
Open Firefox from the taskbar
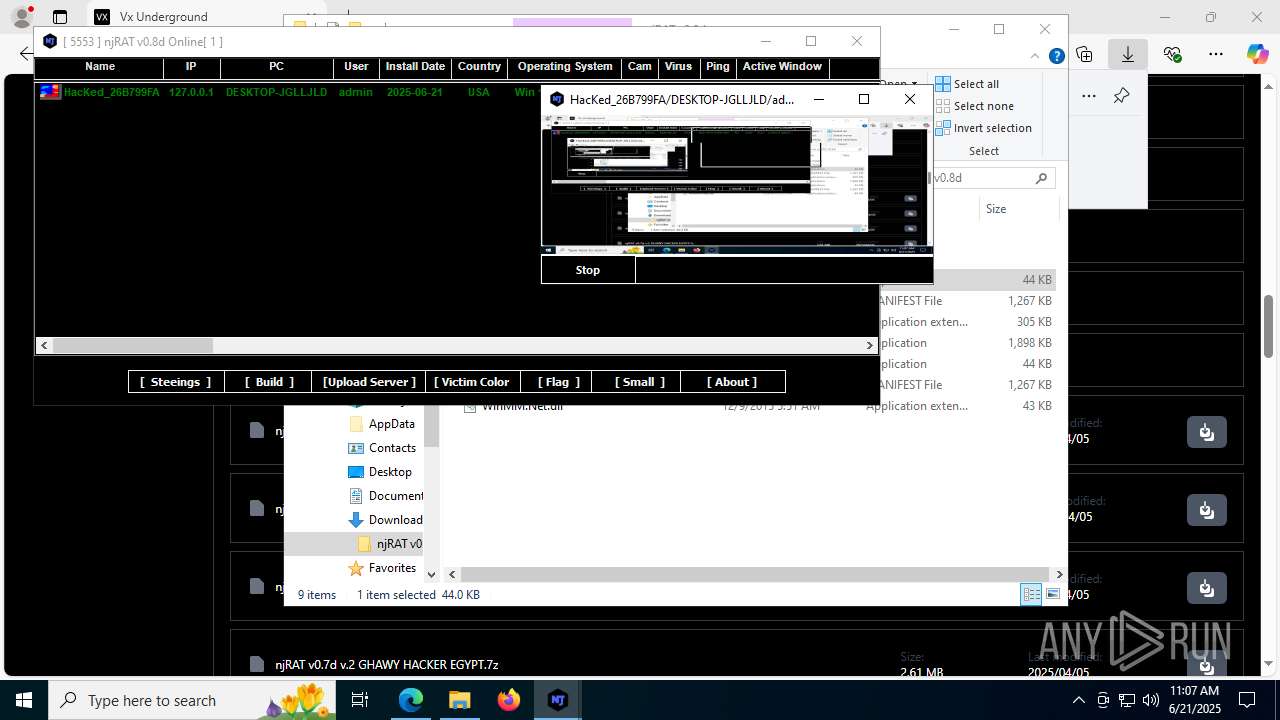pos(508,700)
